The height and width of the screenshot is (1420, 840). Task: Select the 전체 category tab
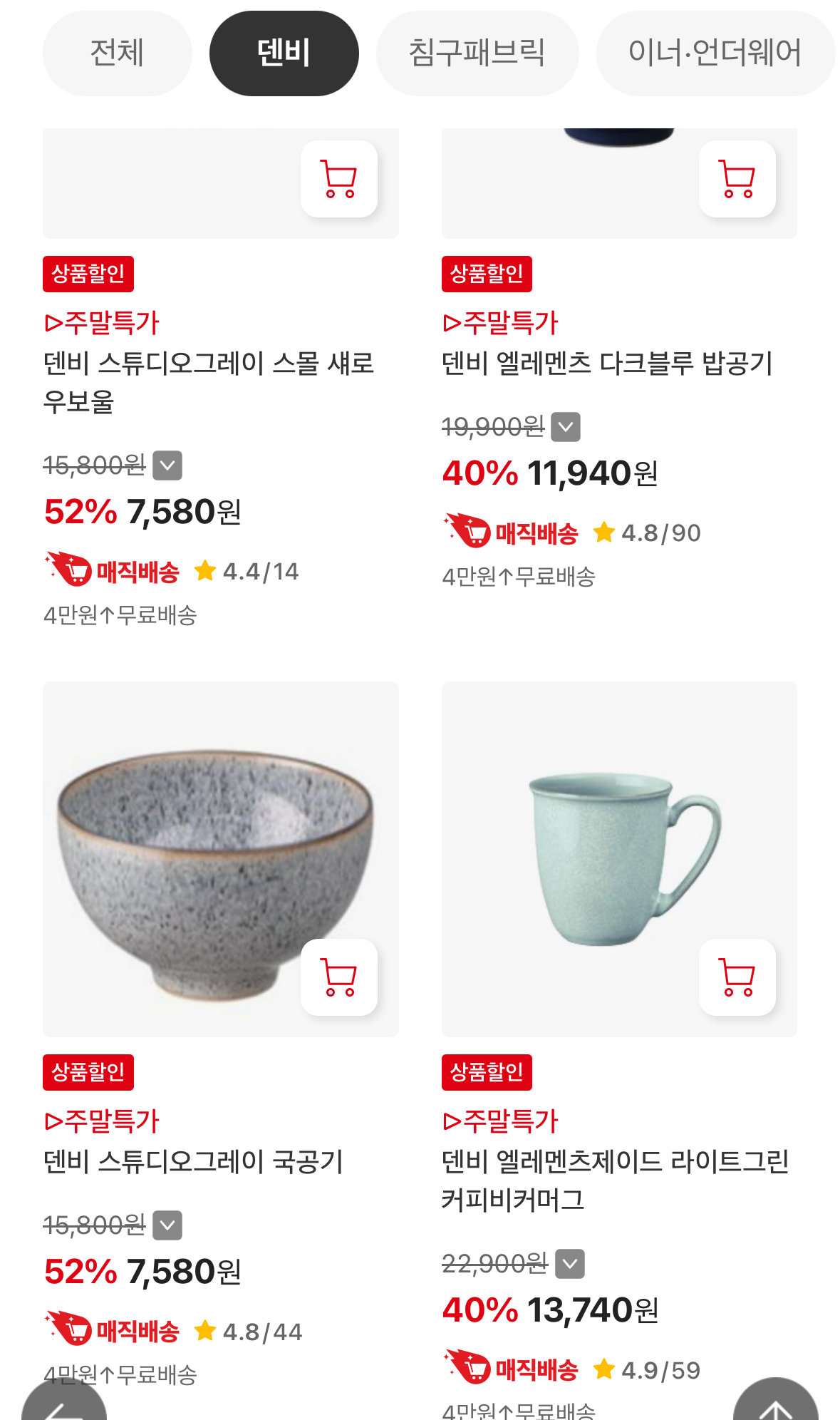(x=117, y=53)
